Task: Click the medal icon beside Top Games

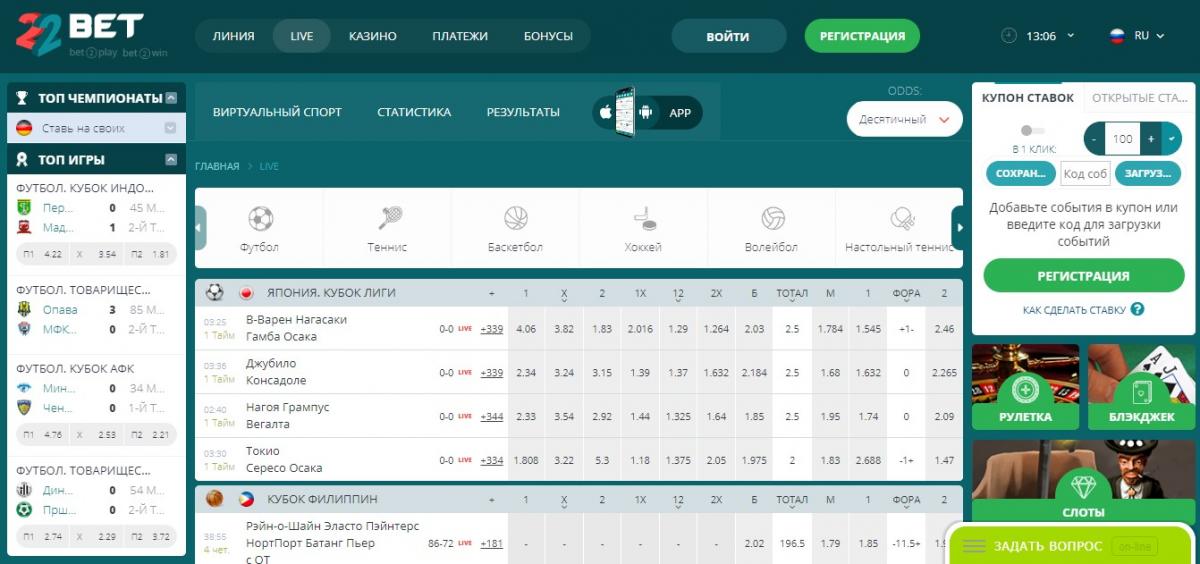Action: coord(22,159)
